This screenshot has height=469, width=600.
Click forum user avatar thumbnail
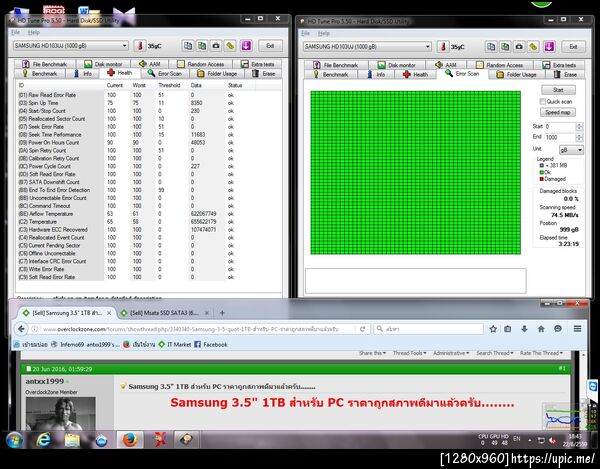coord(60,413)
